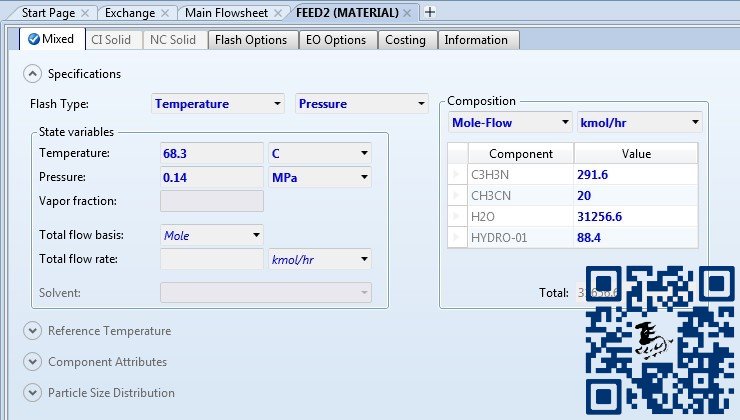Switch to the Flash Options tab
The image size is (740, 420).
coord(251,40)
